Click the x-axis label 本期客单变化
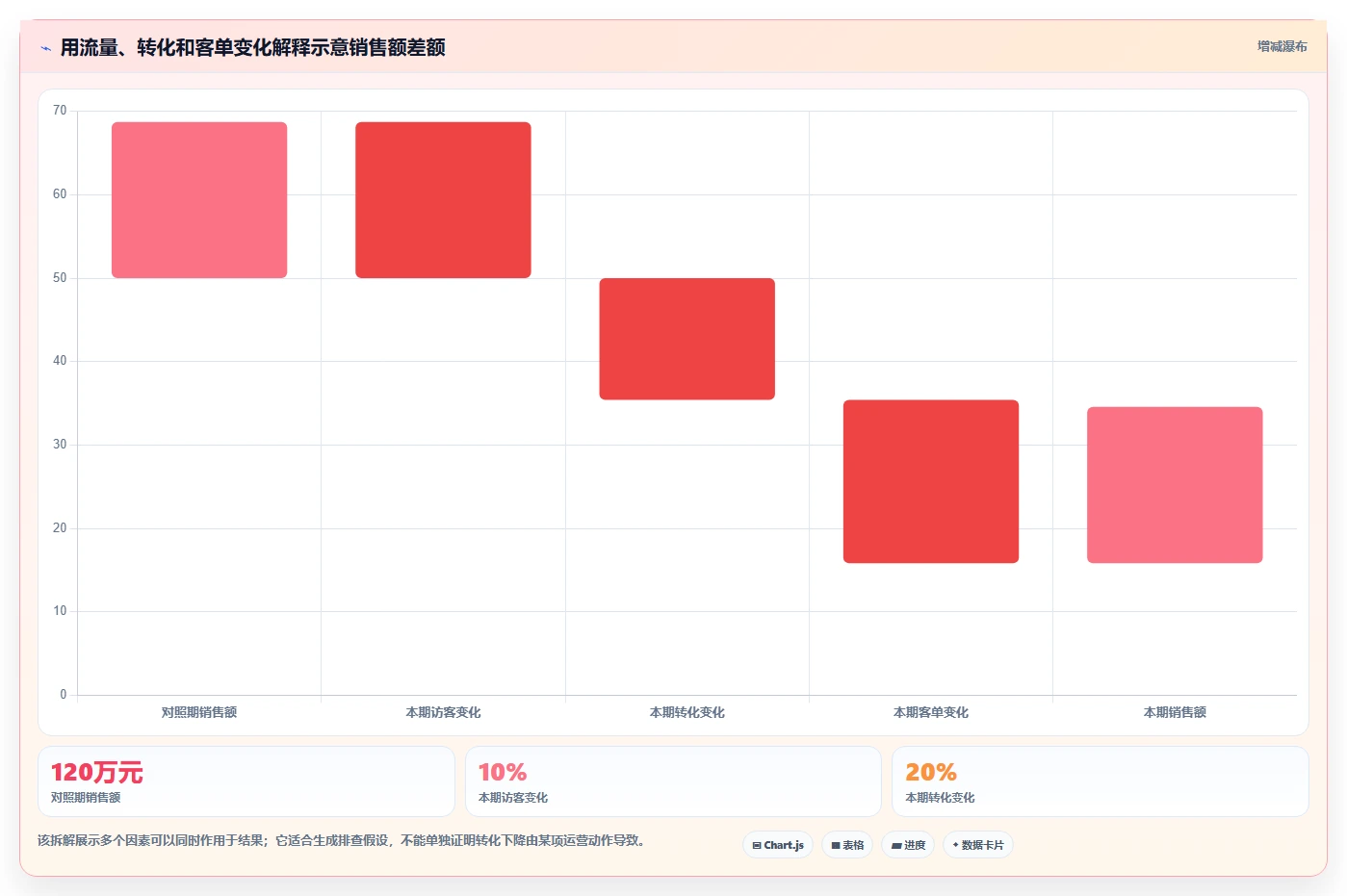1347x896 pixels. [931, 712]
